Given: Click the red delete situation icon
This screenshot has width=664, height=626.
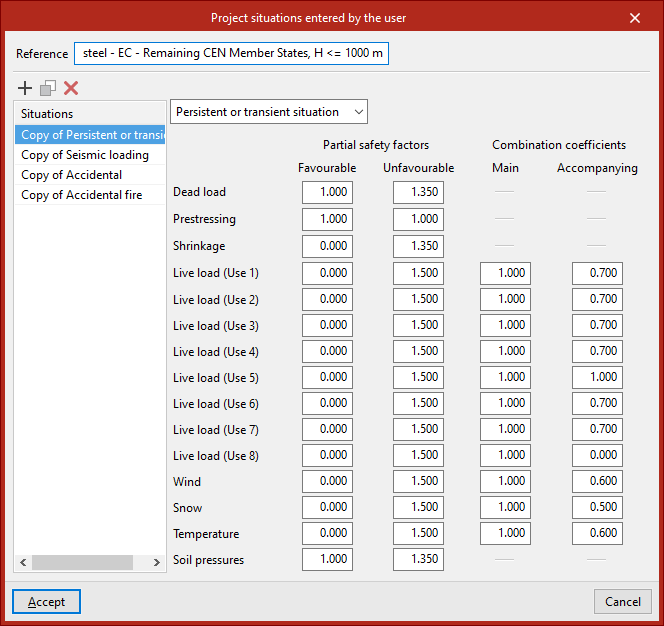Looking at the screenshot, I should coord(71,88).
